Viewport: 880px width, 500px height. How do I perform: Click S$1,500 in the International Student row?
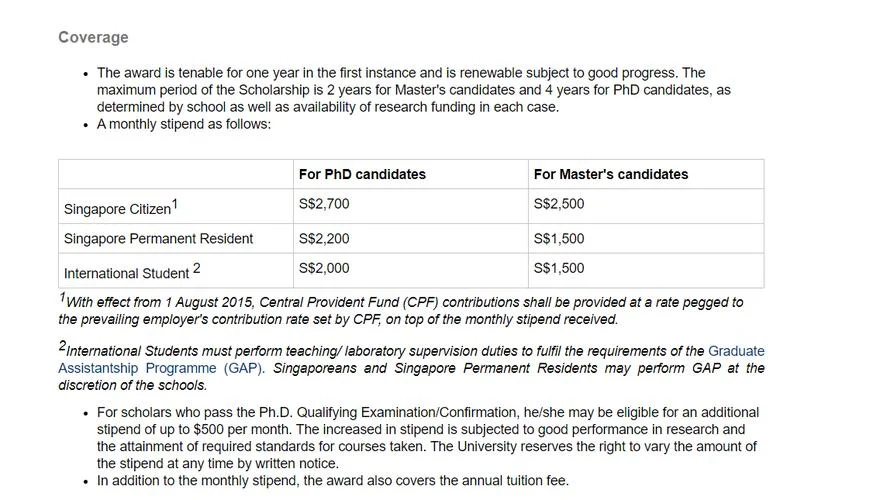(x=559, y=268)
